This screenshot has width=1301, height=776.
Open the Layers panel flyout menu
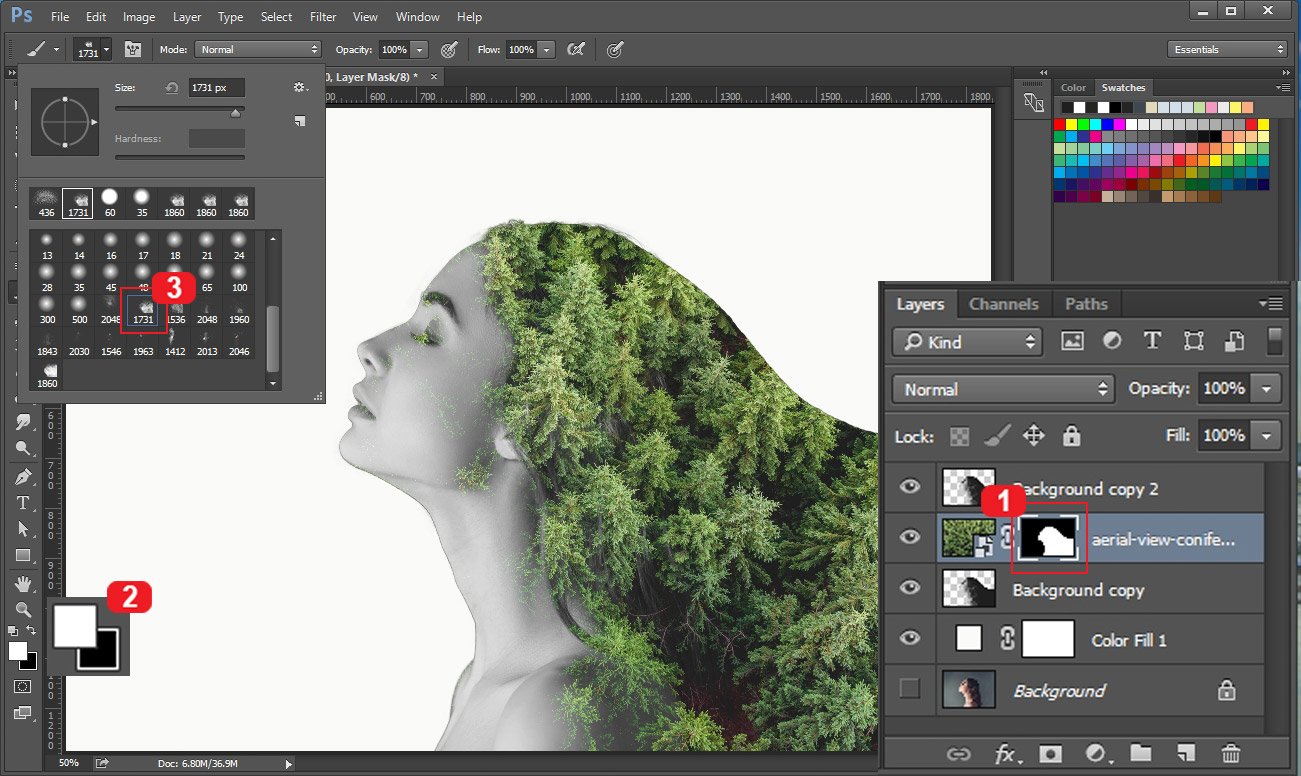[x=1273, y=304]
